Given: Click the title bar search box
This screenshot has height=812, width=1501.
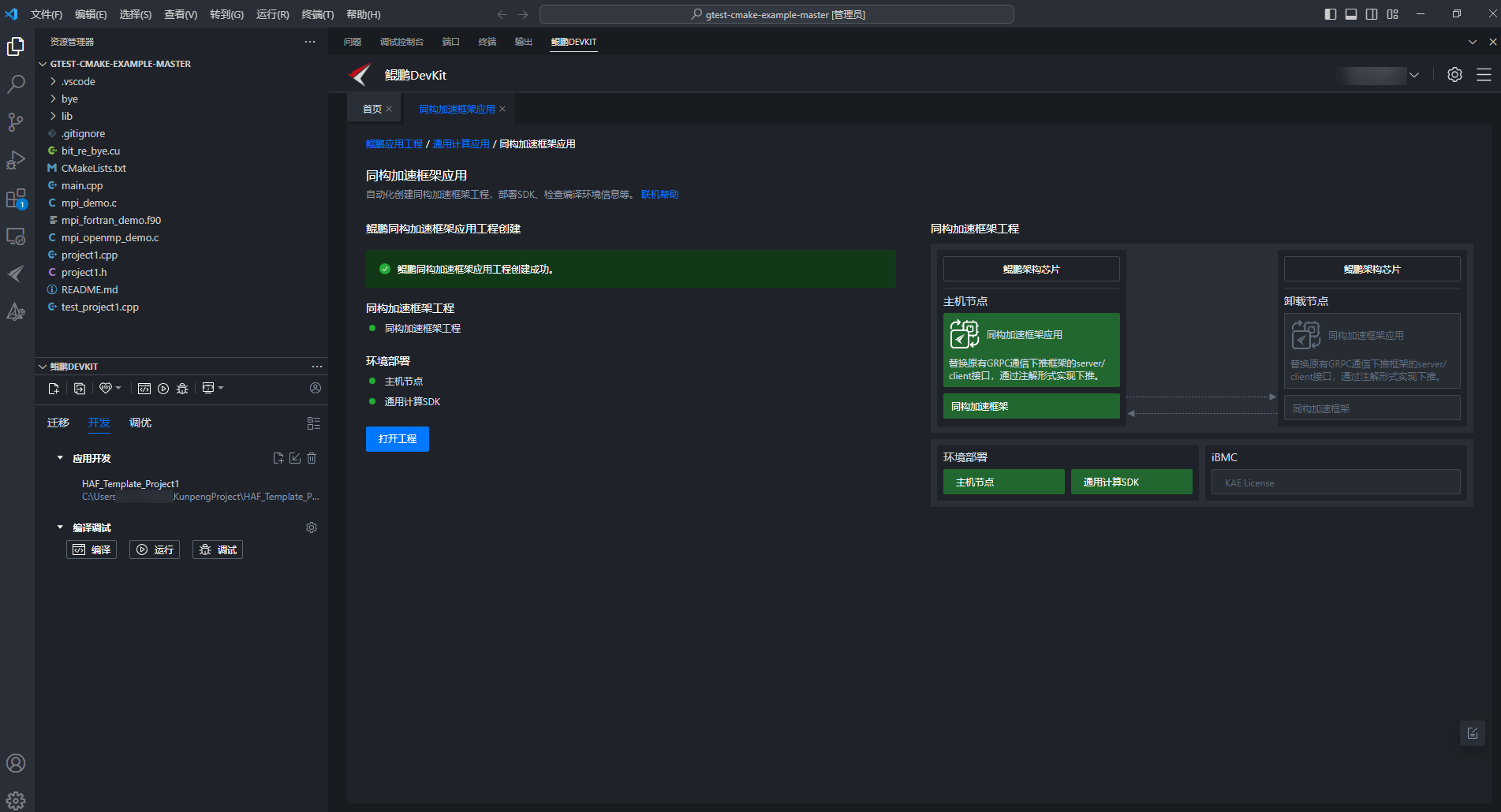Looking at the screenshot, I should click(x=777, y=14).
